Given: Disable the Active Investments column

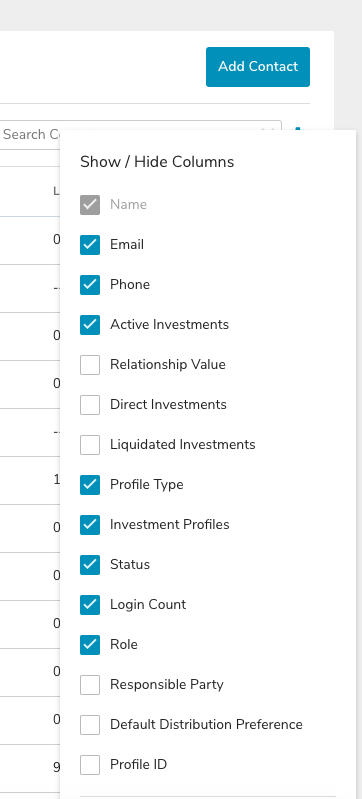Looking at the screenshot, I should tap(90, 325).
